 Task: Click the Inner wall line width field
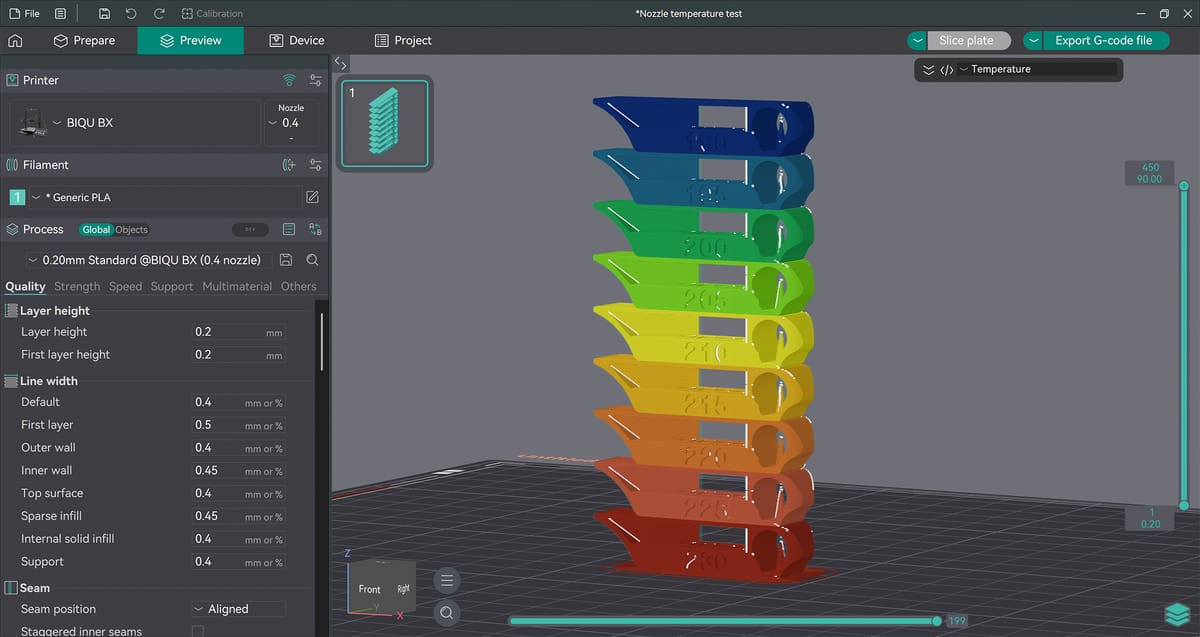click(238, 471)
